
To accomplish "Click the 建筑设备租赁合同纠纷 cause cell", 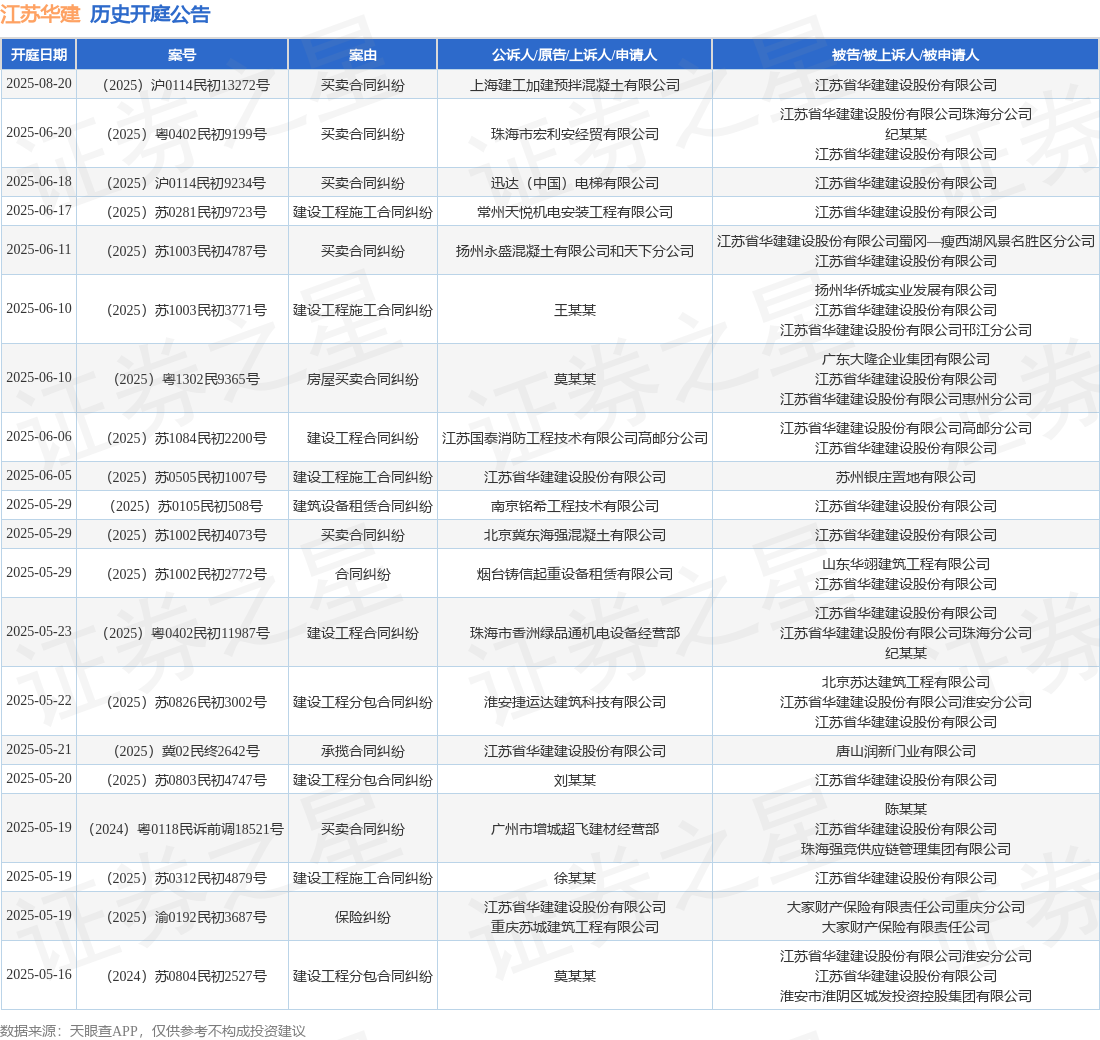I will [363, 506].
